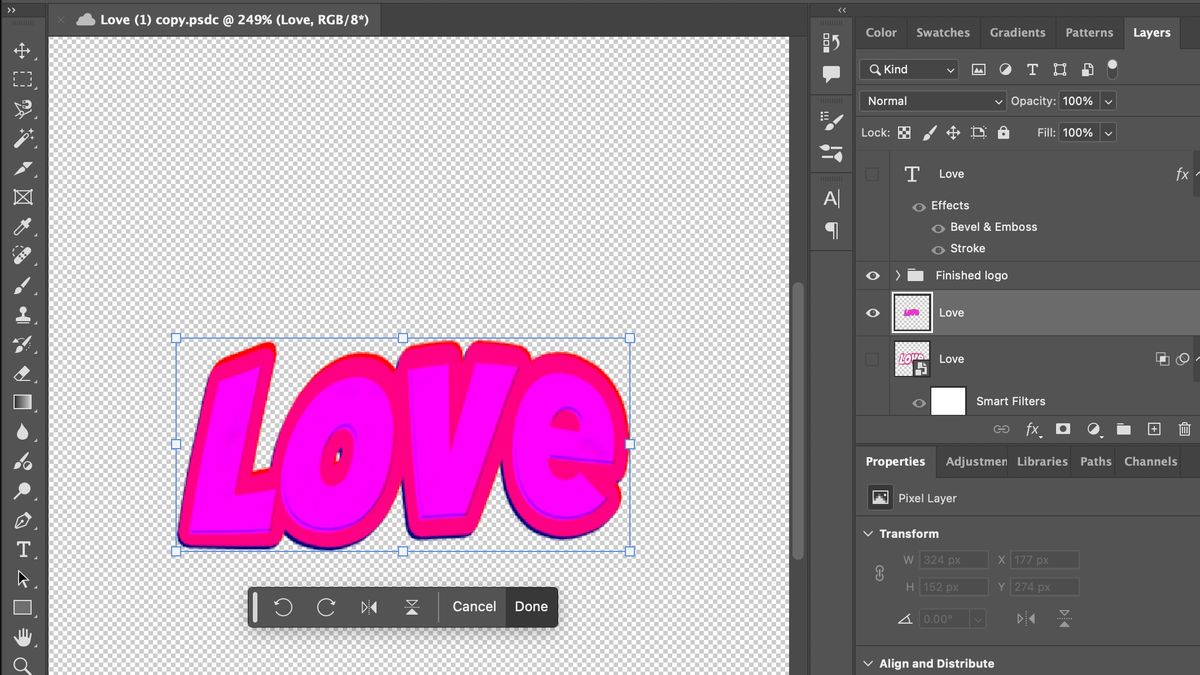
Task: Select the Gradient tool
Action: [x=22, y=403]
